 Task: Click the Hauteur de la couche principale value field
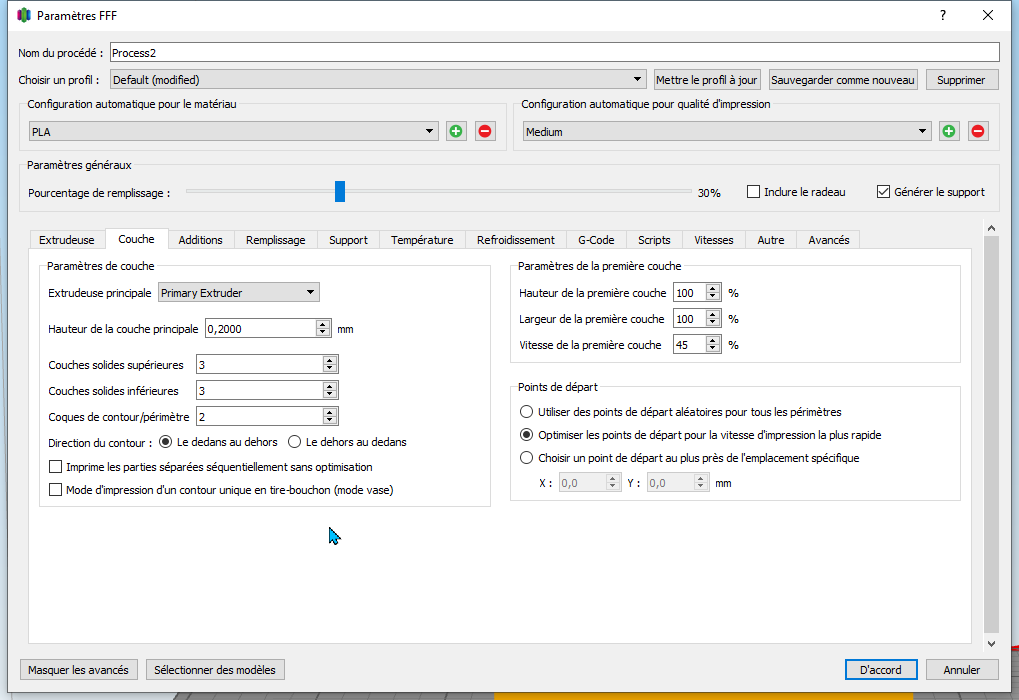click(261, 329)
